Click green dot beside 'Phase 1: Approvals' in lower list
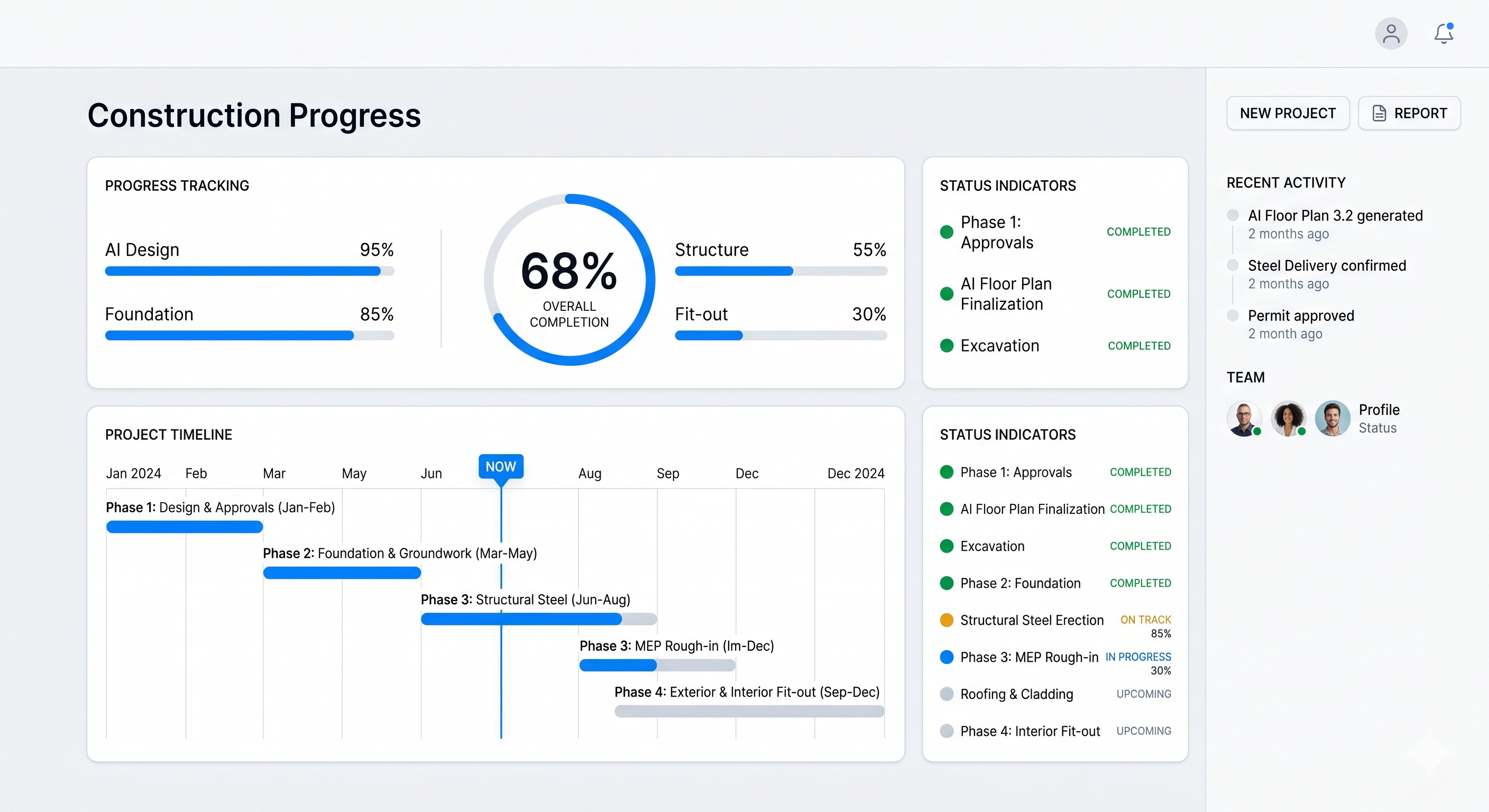 tap(947, 472)
